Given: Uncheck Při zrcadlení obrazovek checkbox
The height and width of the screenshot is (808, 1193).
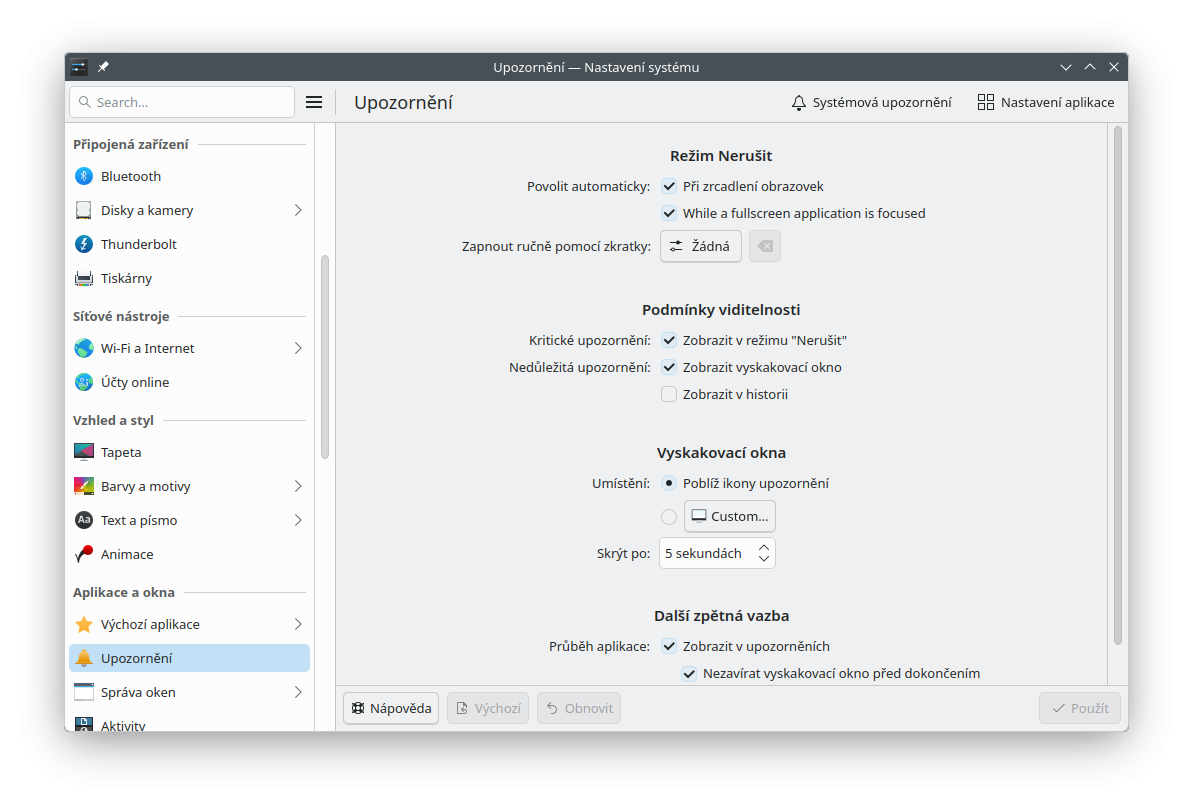Looking at the screenshot, I should click(670, 186).
